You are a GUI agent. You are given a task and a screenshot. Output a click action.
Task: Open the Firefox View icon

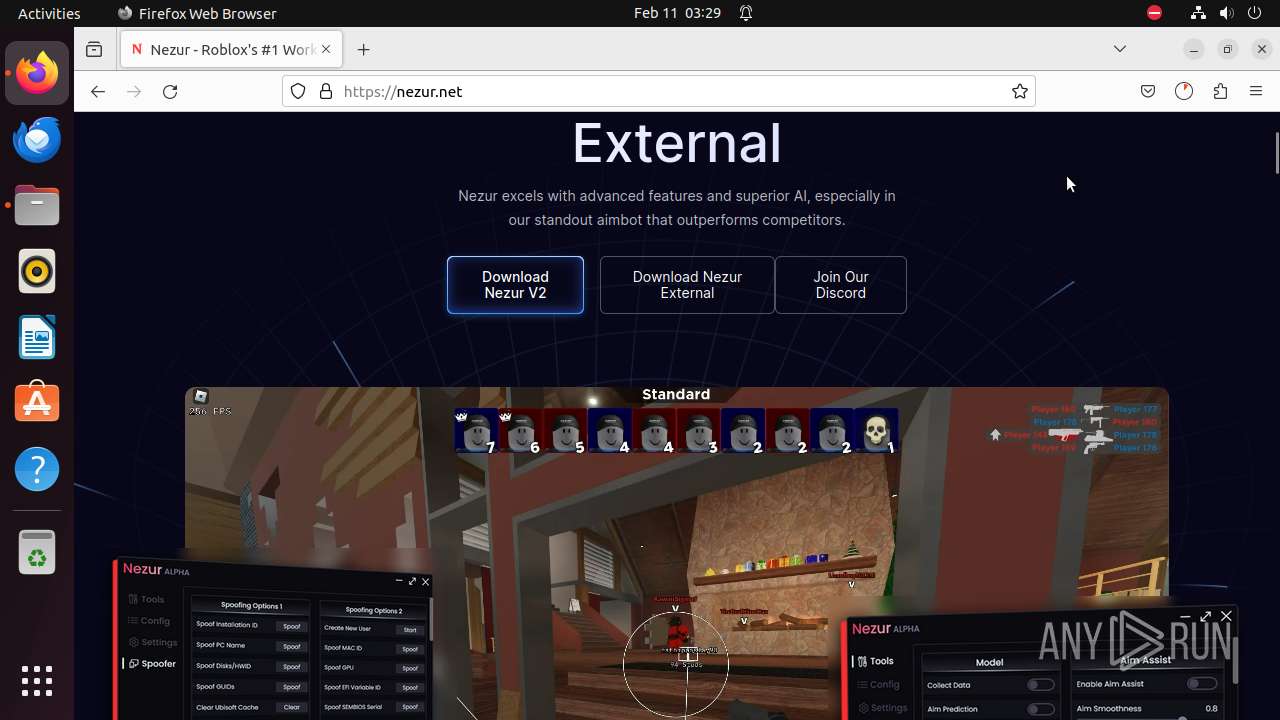[x=94, y=49]
